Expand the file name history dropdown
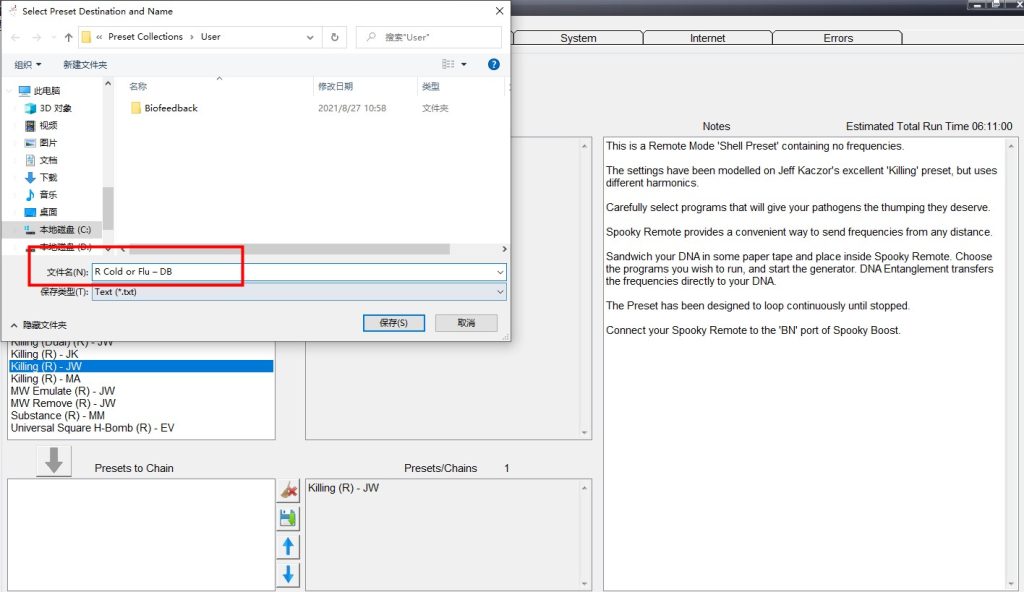The width and height of the screenshot is (1024, 592). click(x=499, y=272)
